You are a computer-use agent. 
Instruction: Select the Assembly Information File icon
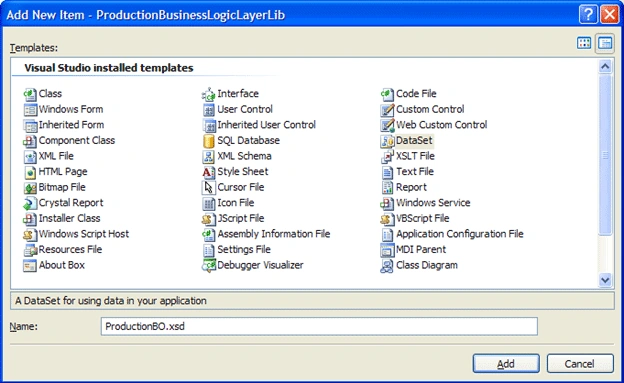[x=209, y=234]
